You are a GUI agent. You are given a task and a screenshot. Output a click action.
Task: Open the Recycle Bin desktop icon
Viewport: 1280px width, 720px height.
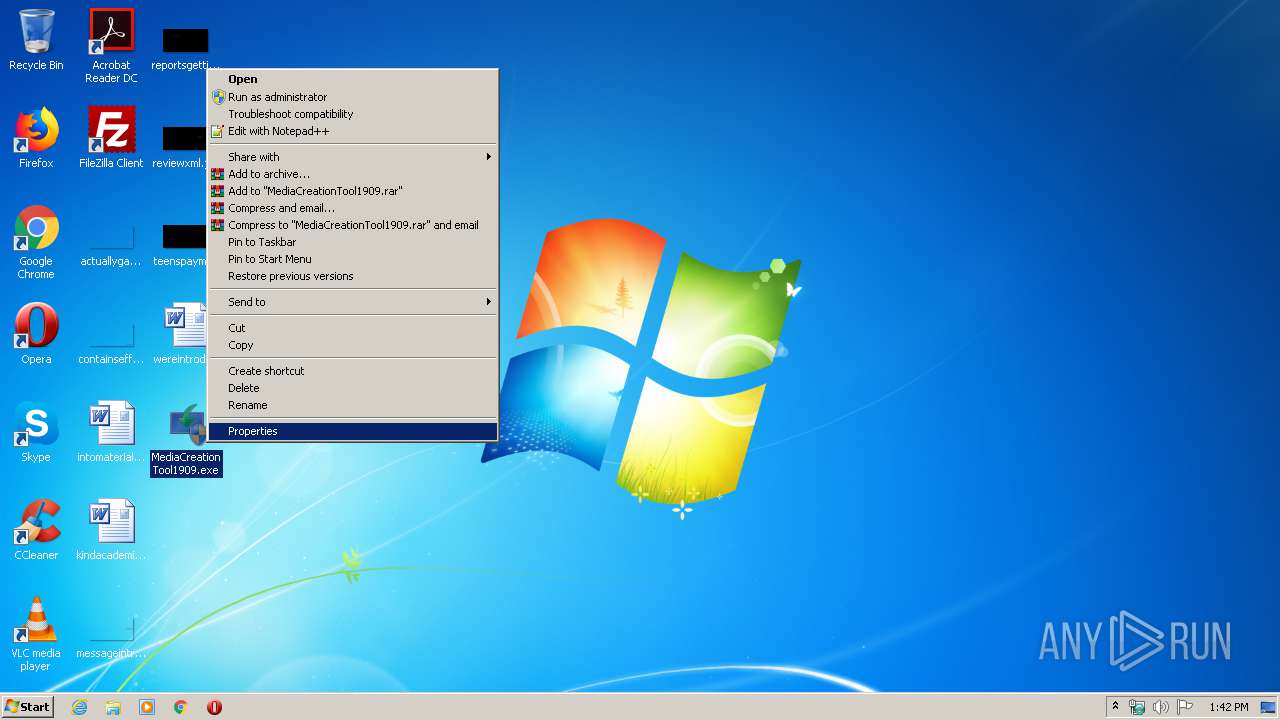coord(36,40)
